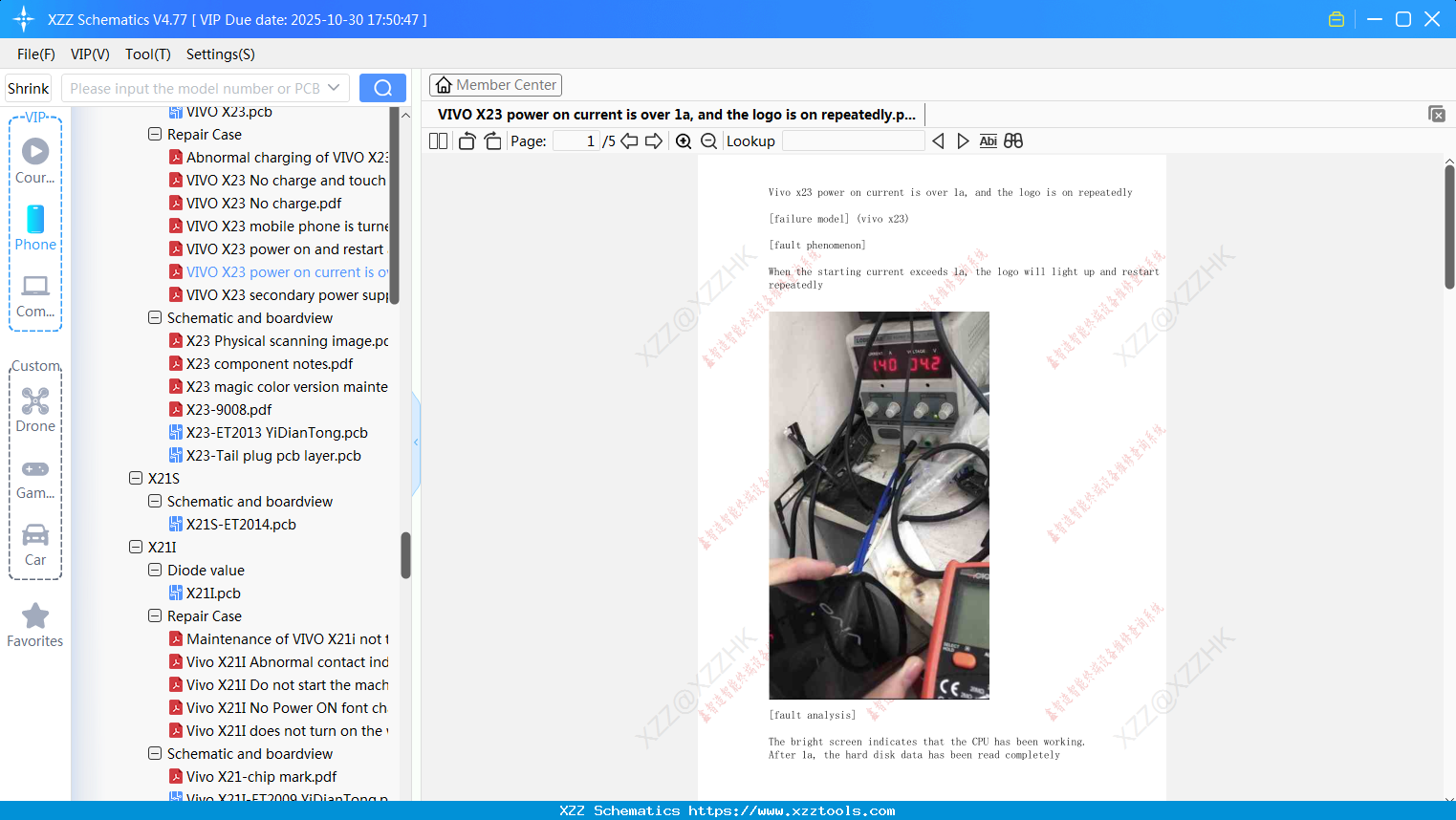
Task: Collapse the X21S Schematic and boardview node
Action: (x=154, y=501)
